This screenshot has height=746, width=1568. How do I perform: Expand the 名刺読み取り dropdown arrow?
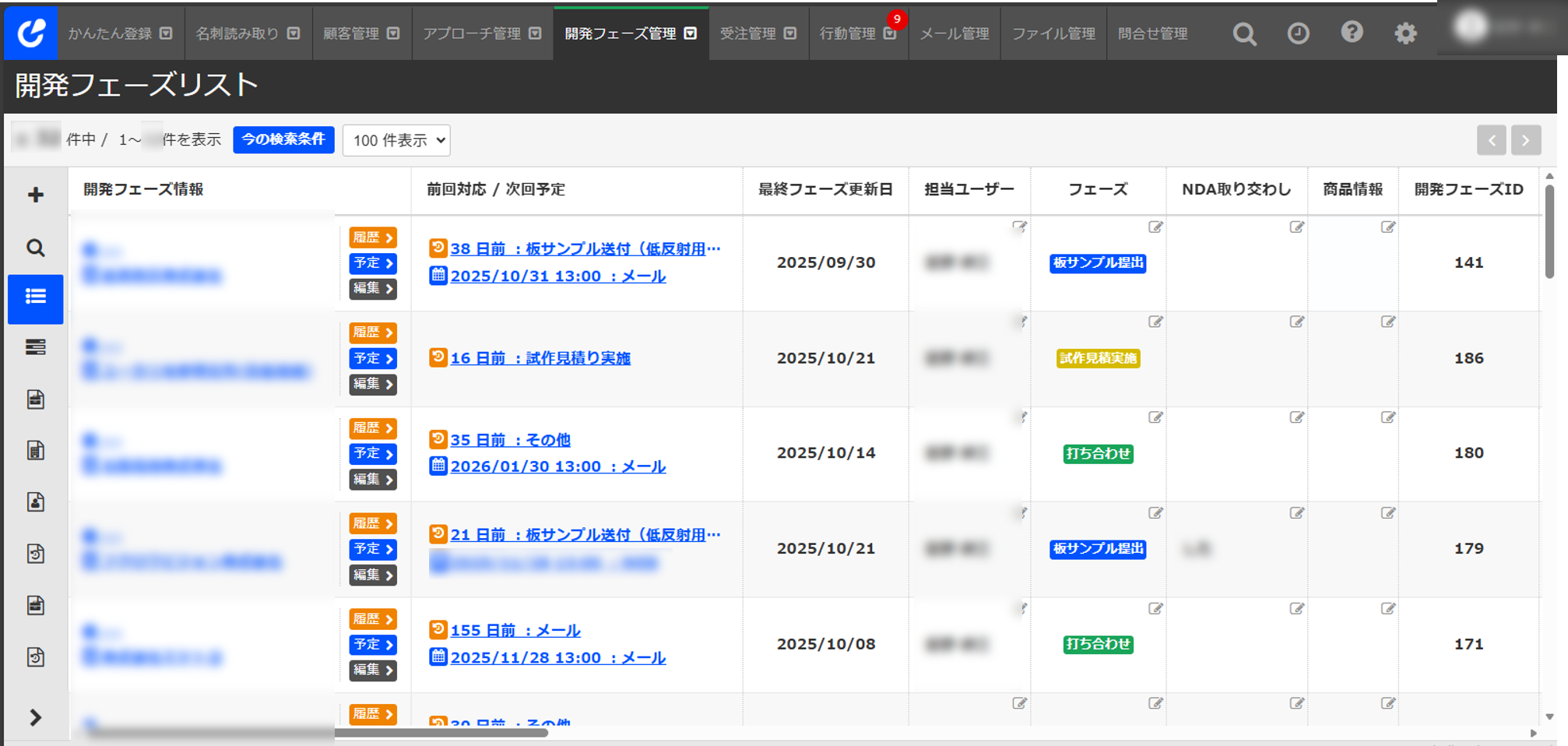point(294,33)
